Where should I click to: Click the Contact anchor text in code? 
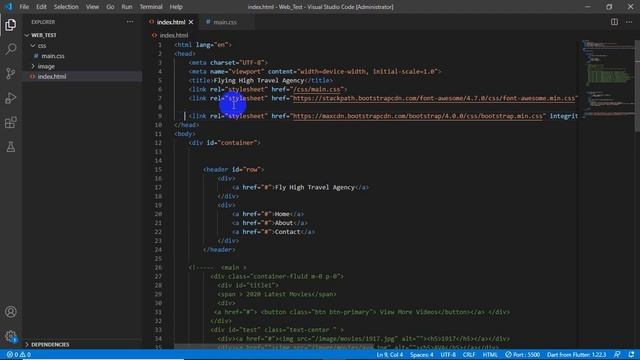pyautogui.click(x=287, y=232)
